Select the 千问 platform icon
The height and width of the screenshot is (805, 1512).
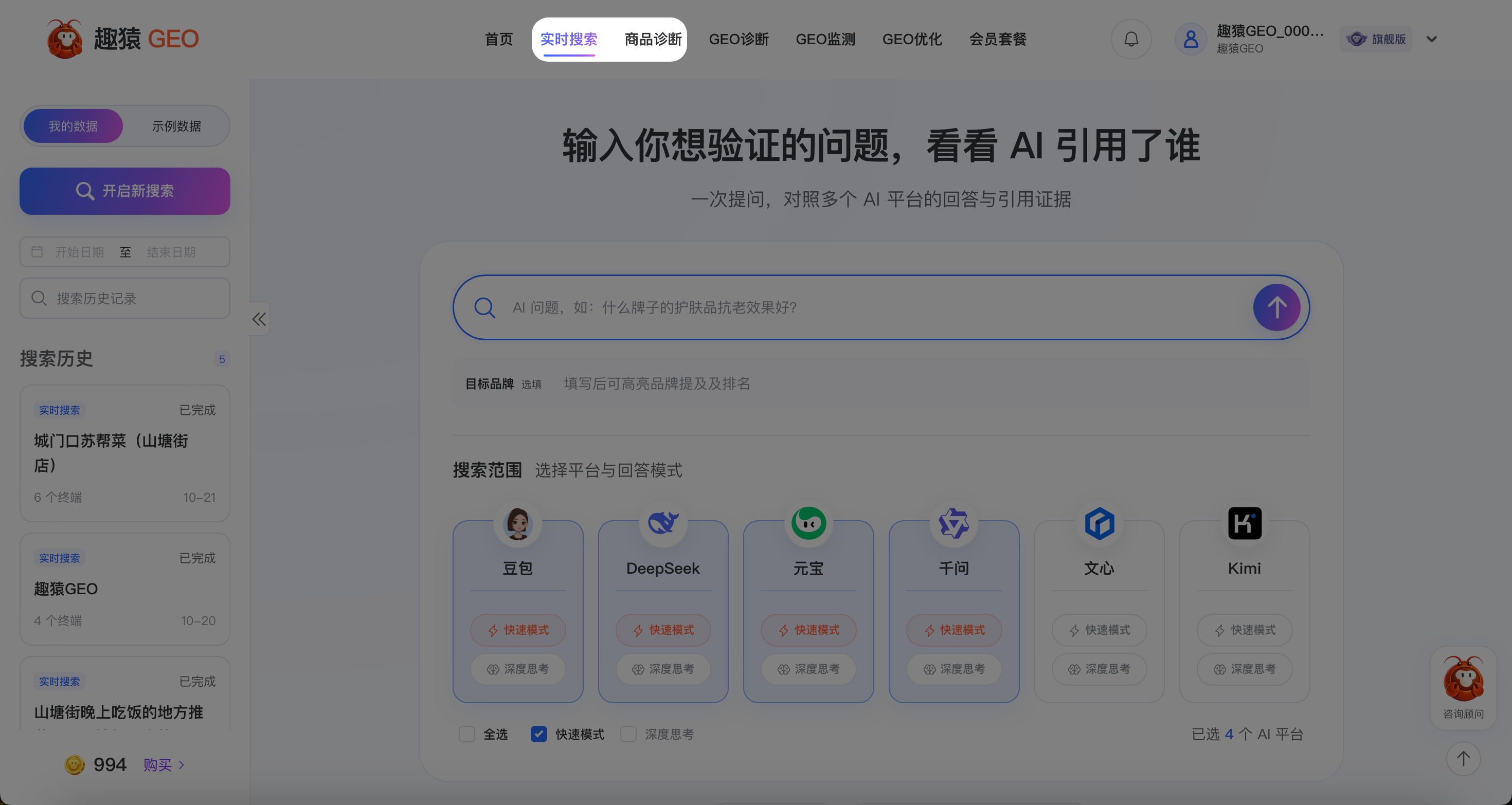pos(954,523)
